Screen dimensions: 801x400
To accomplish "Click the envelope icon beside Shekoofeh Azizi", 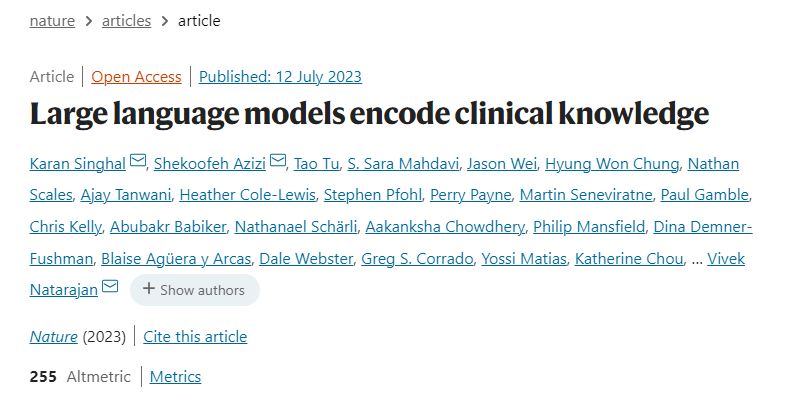I will [x=278, y=162].
